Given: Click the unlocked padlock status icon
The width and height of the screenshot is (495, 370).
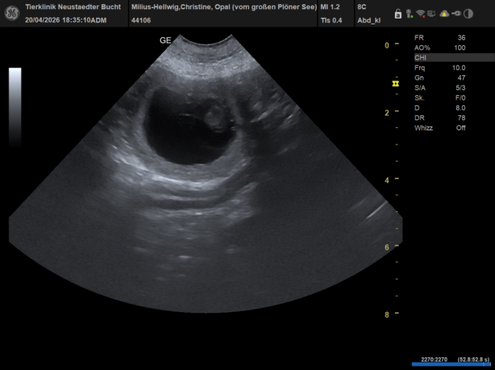Looking at the screenshot, I should 398,14.
